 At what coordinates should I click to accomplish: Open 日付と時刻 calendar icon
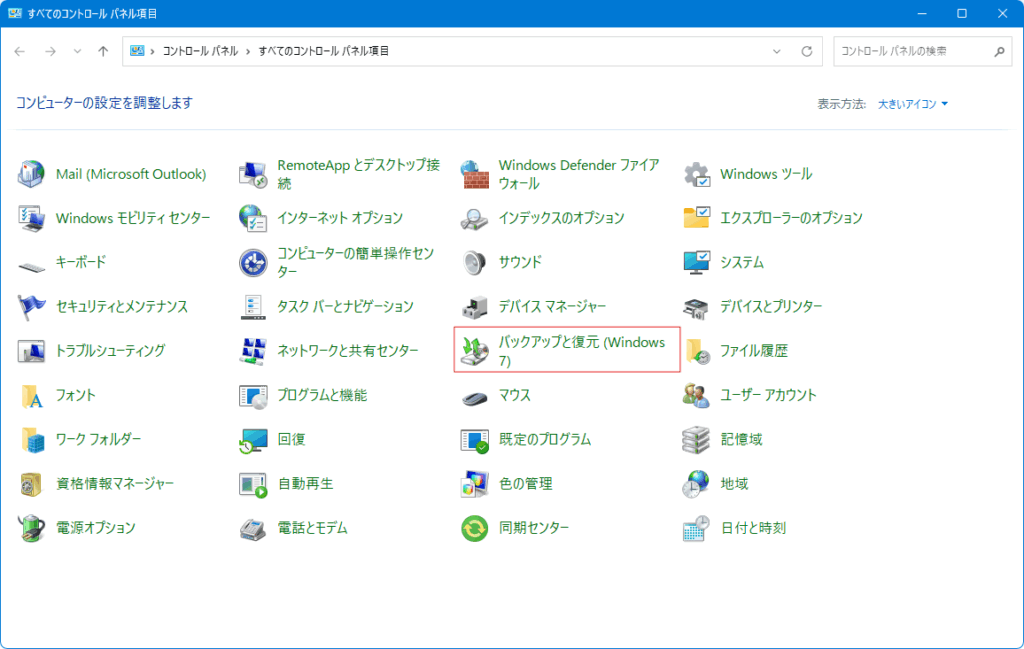coord(696,528)
